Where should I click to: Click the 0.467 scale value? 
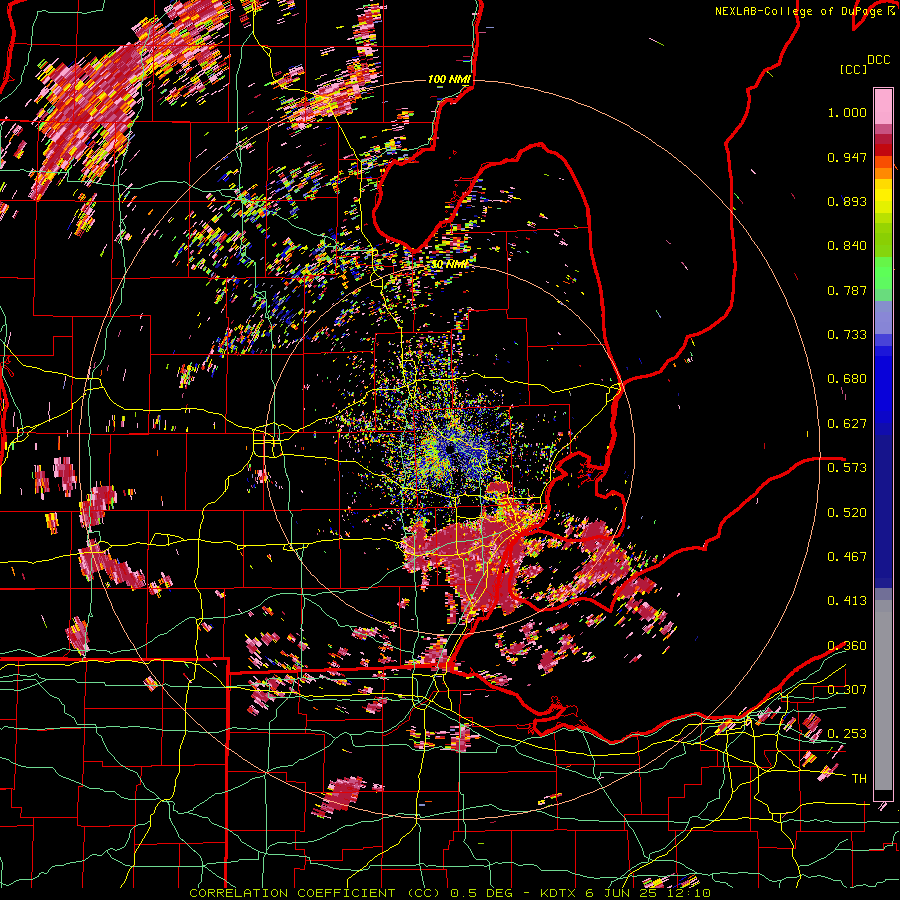[x=847, y=556]
